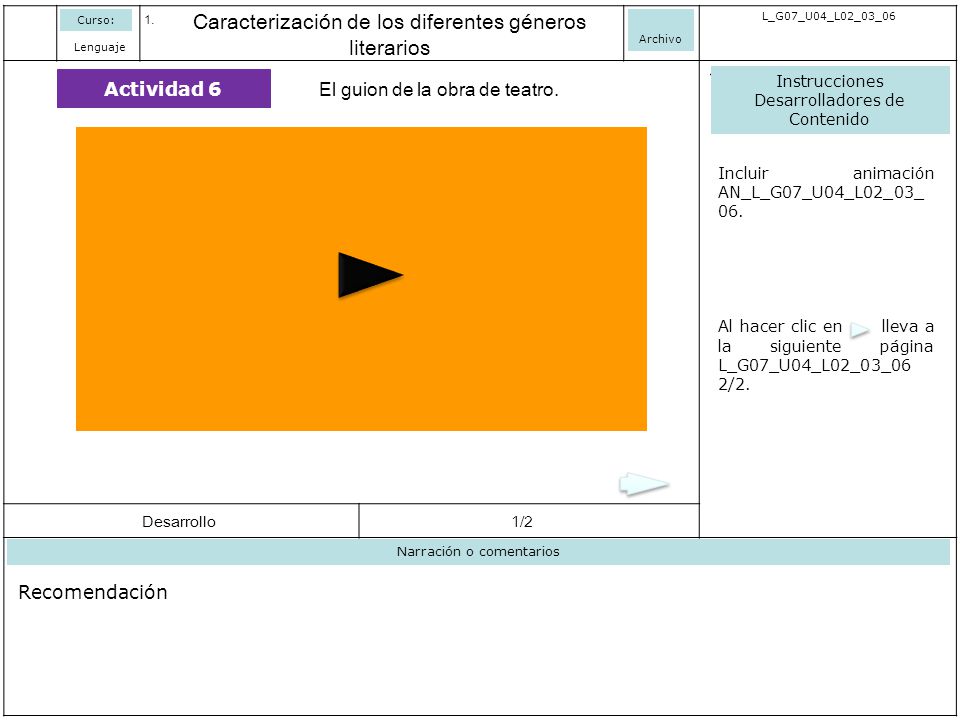960x720 pixels.
Task: Click the number 1. beside the title
Action: (149, 20)
